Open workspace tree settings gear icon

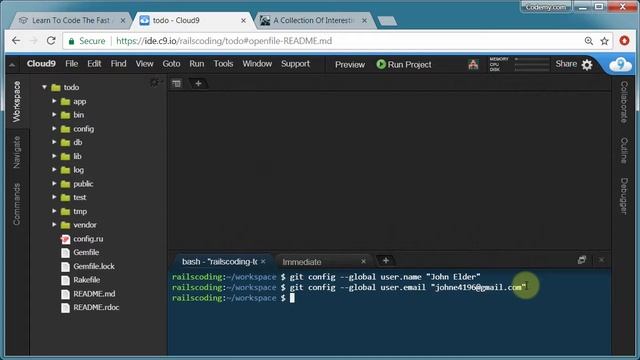155,83
